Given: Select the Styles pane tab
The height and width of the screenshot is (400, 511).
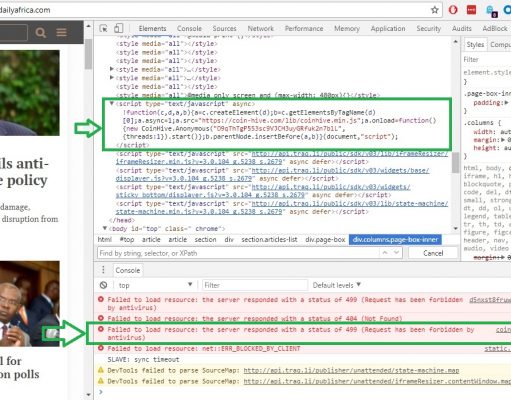Looking at the screenshot, I should (x=475, y=45).
